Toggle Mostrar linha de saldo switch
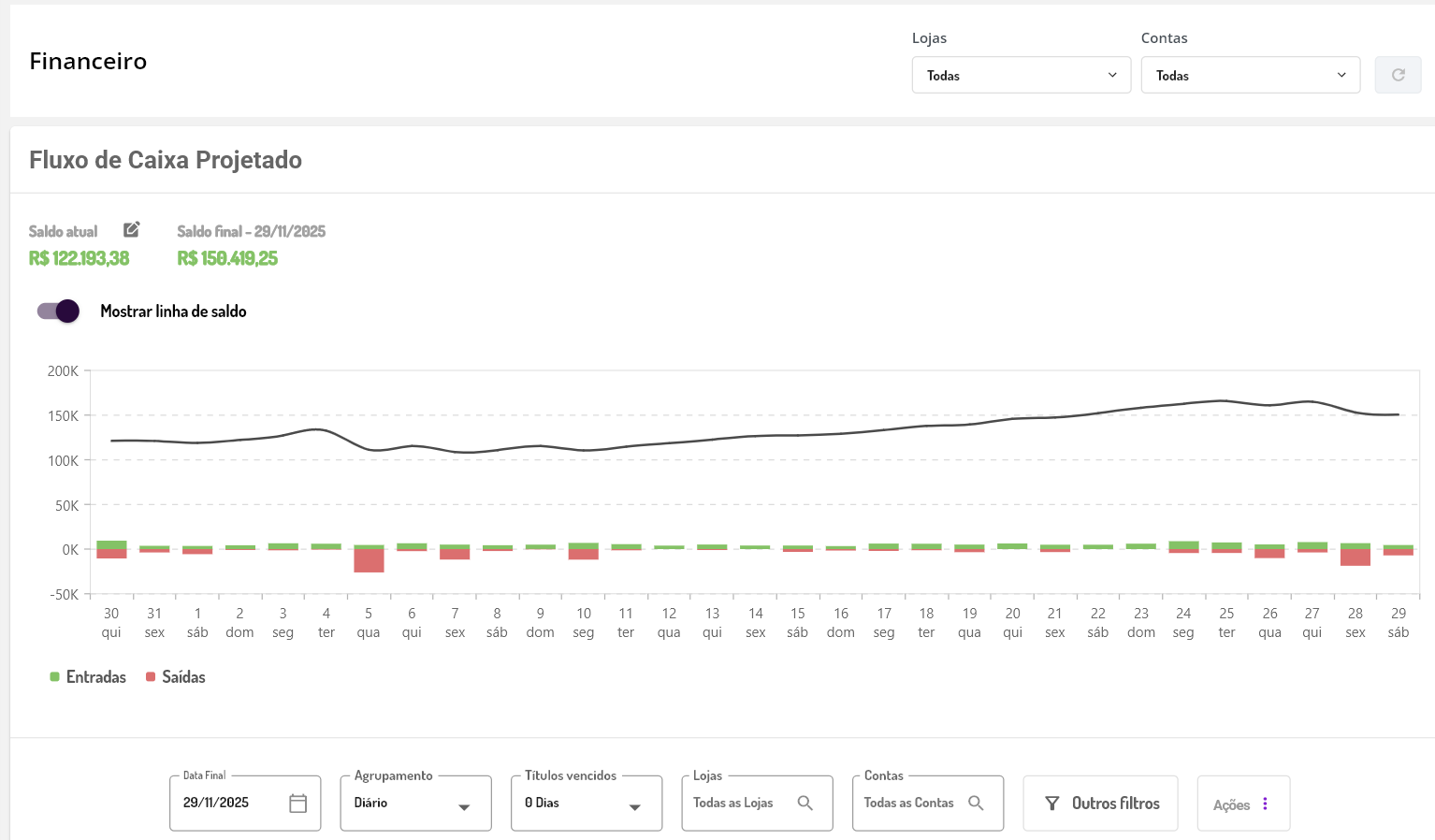Screen dimensions: 1435x840 [x=58, y=311]
